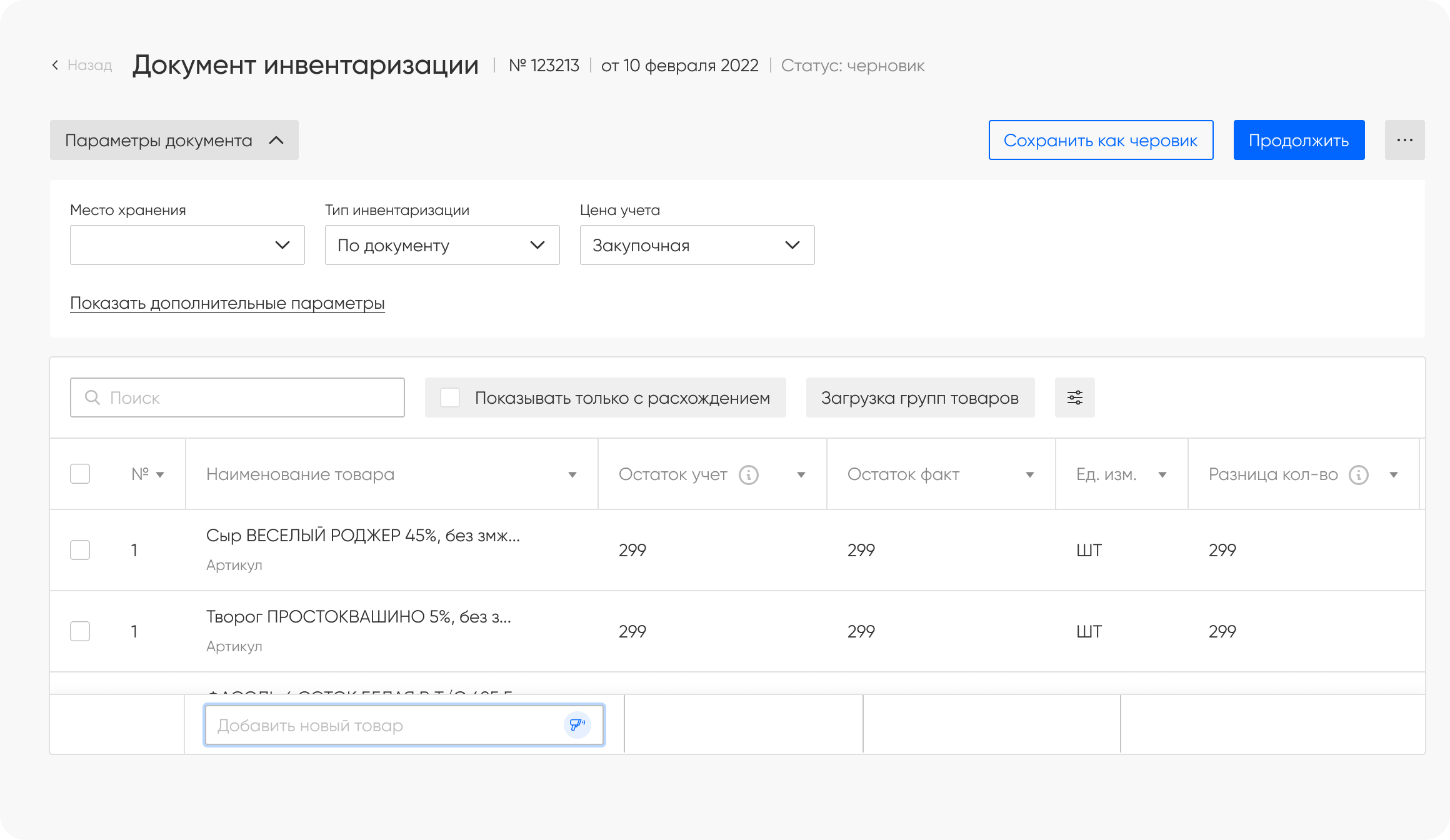Screen dimensions: 1450x840
Task: Click Остаток факт value in Сыр row
Action: pos(861,550)
